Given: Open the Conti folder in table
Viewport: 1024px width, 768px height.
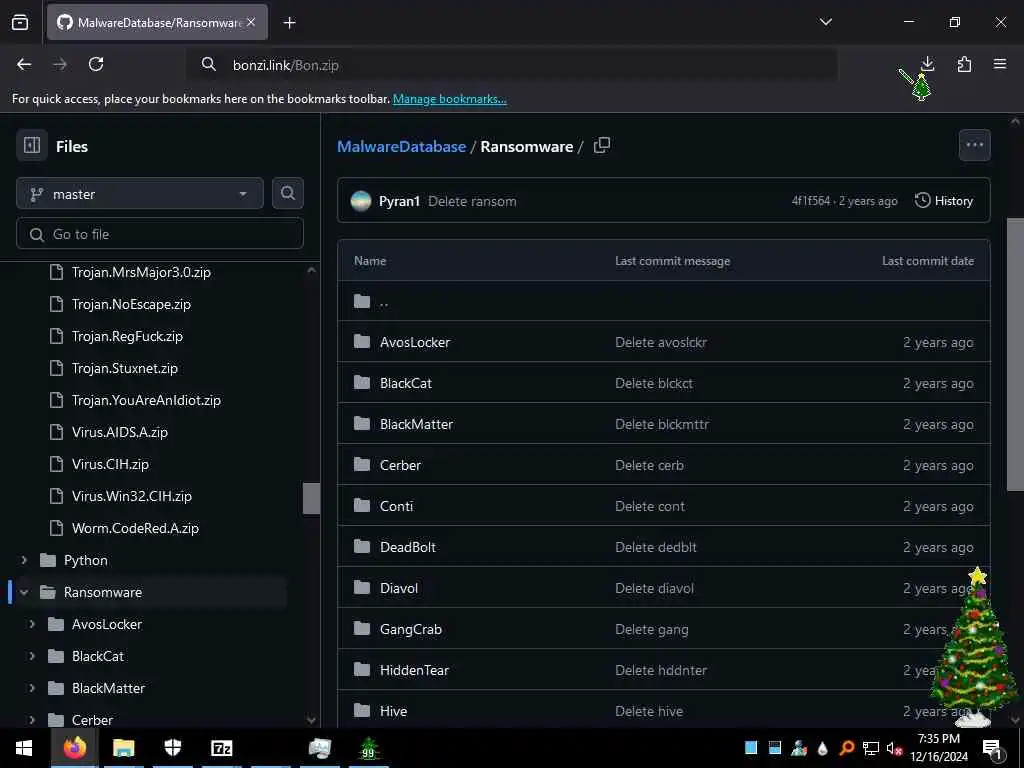Looking at the screenshot, I should 396,506.
